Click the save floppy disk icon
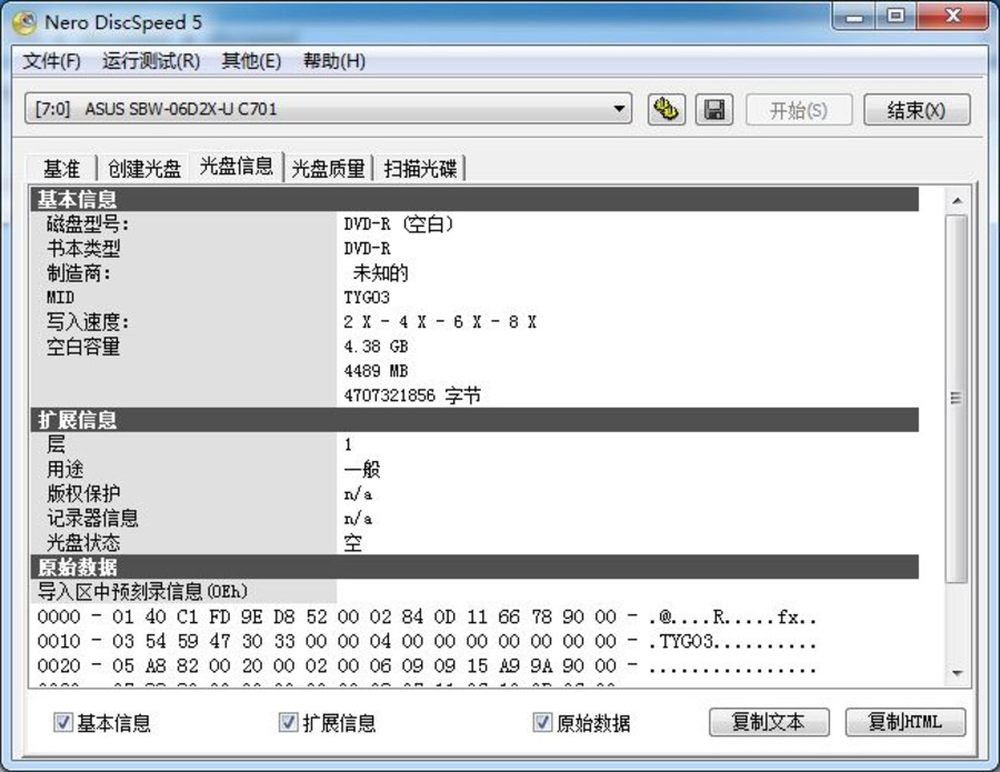The image size is (1000, 772). pyautogui.click(x=714, y=109)
